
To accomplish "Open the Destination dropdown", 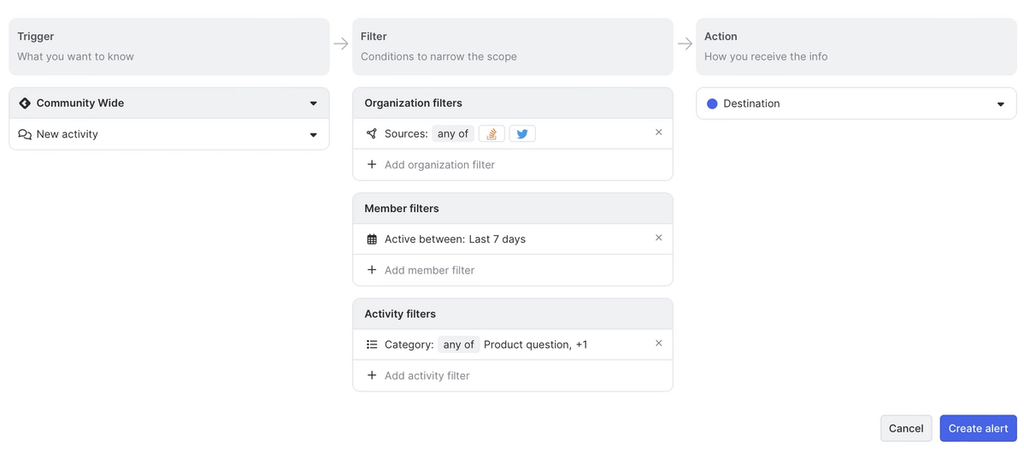I will click(x=1000, y=104).
